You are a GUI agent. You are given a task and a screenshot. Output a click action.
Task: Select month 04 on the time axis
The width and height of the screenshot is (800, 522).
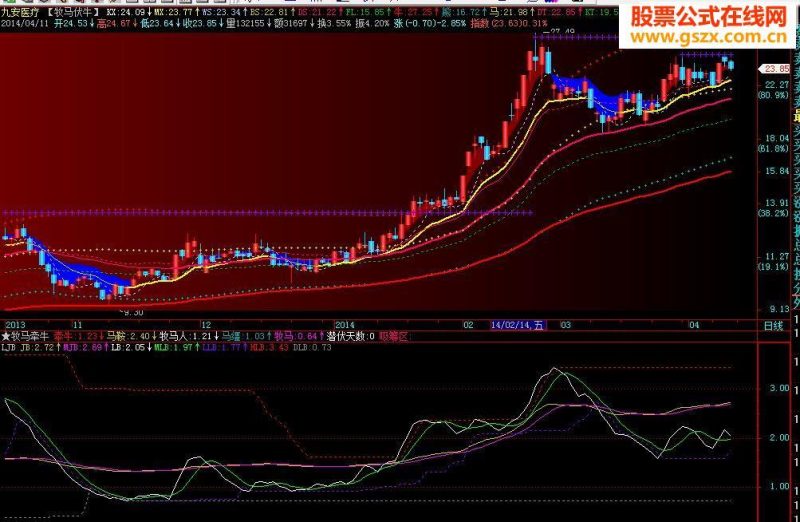(694, 325)
